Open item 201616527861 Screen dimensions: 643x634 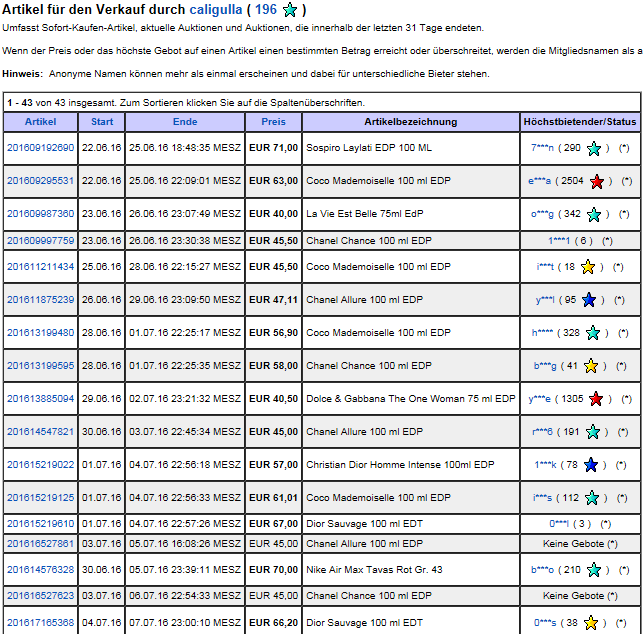[x=40, y=543]
